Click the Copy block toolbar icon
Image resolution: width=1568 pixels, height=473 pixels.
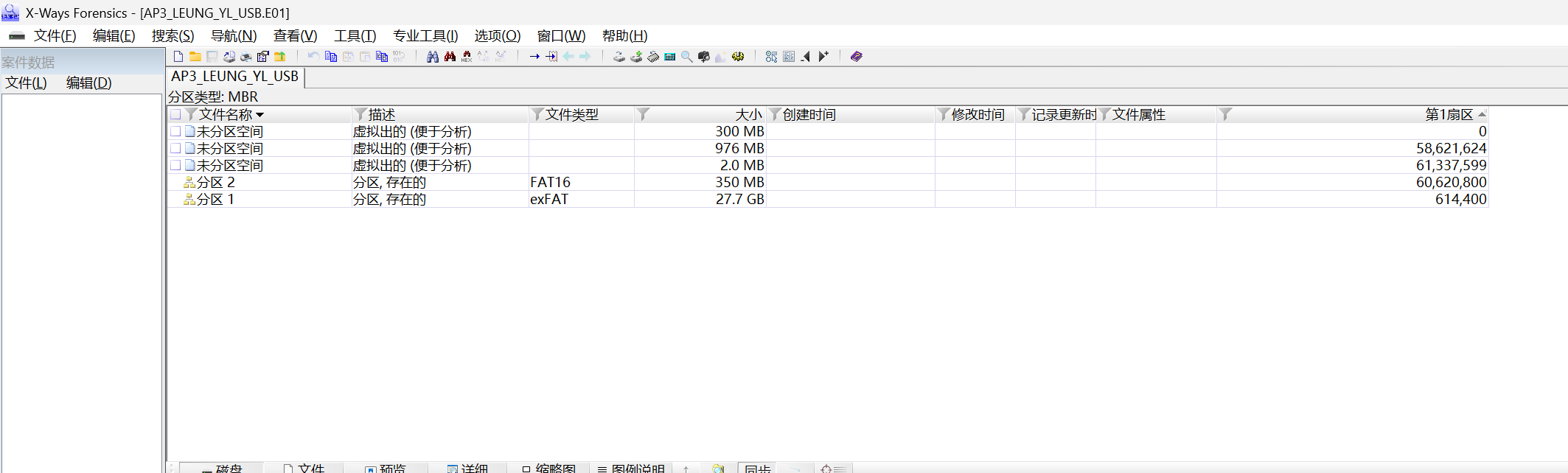tap(331, 57)
